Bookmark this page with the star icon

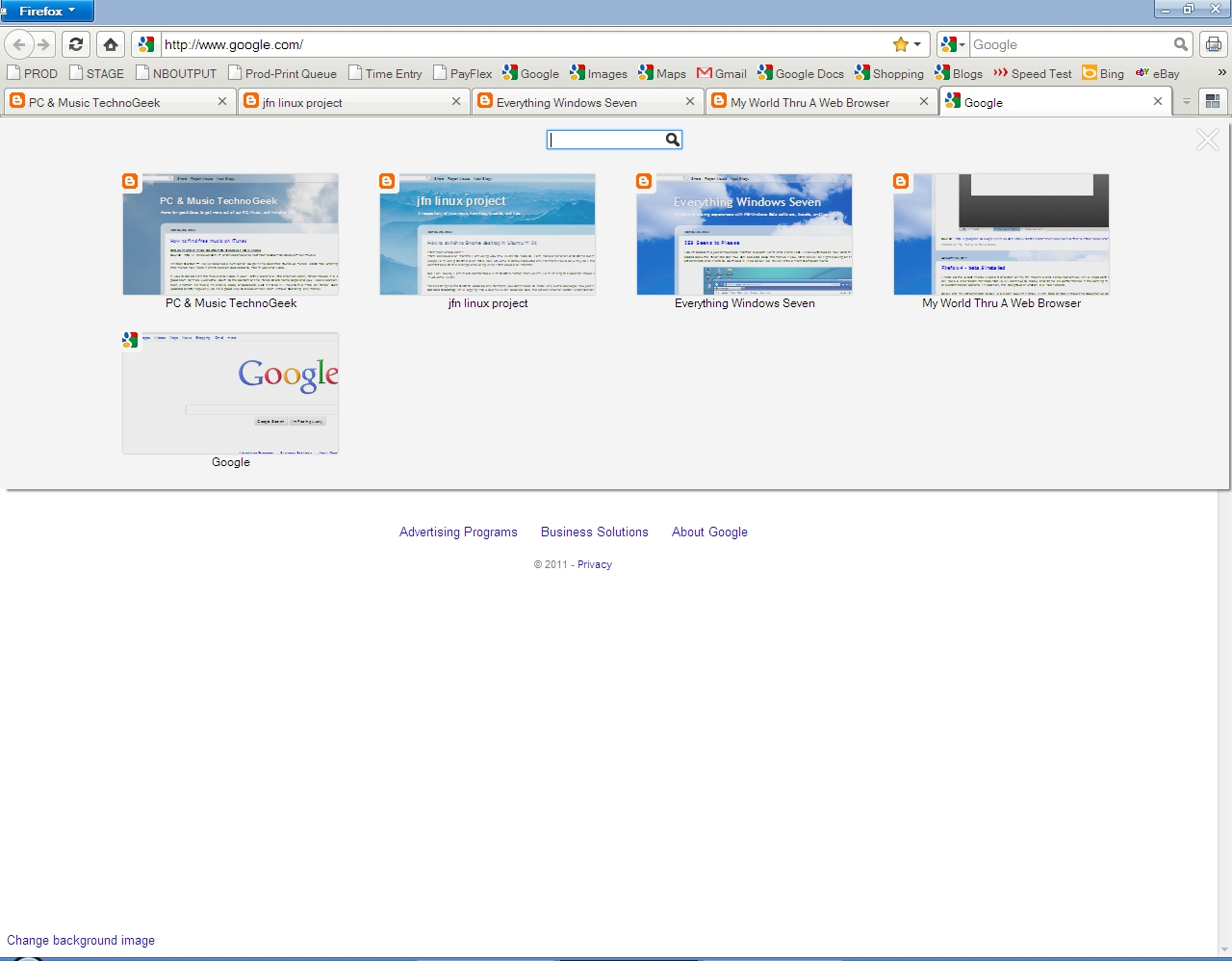[x=901, y=44]
